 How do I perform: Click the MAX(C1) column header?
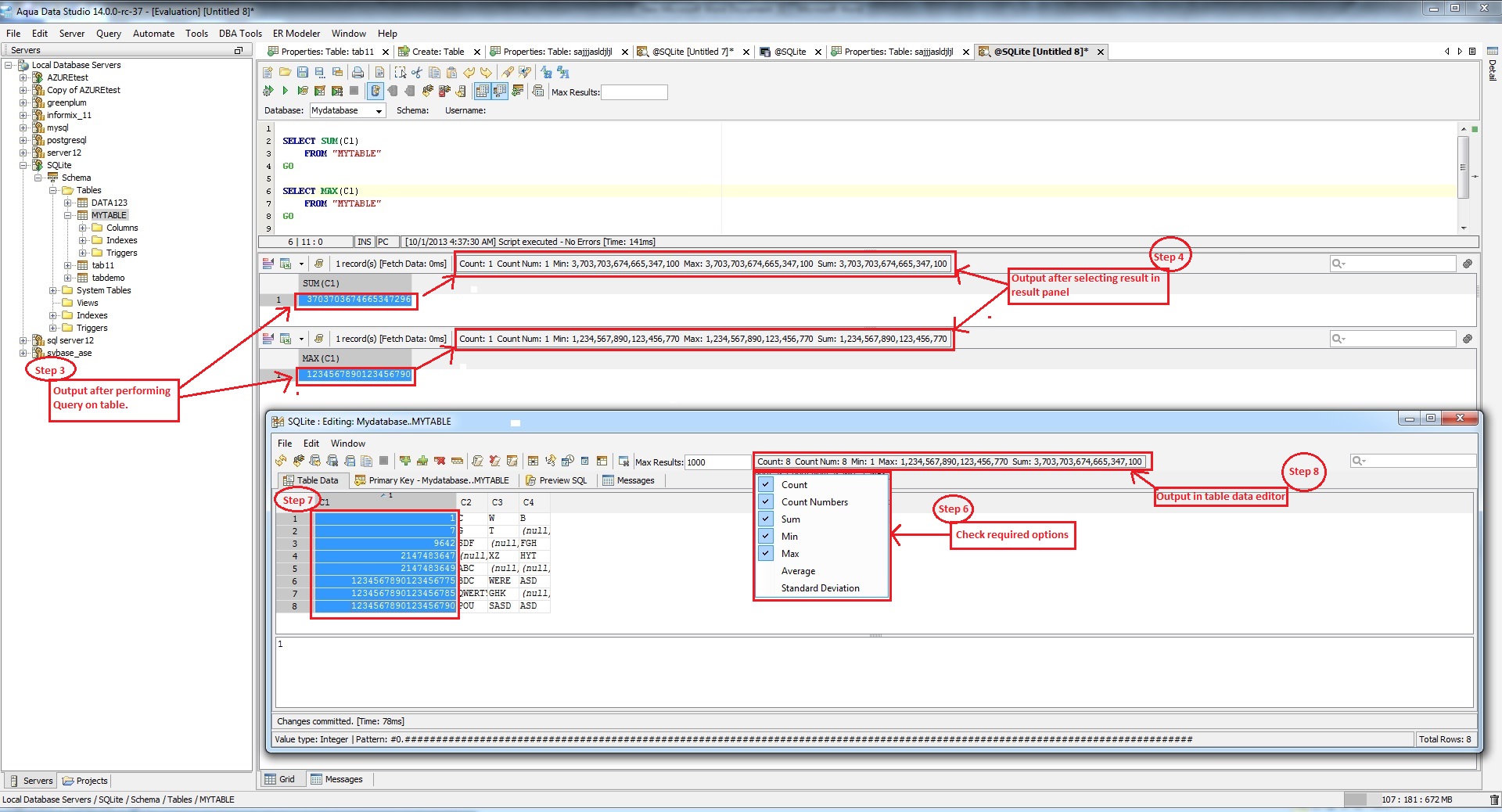[354, 358]
